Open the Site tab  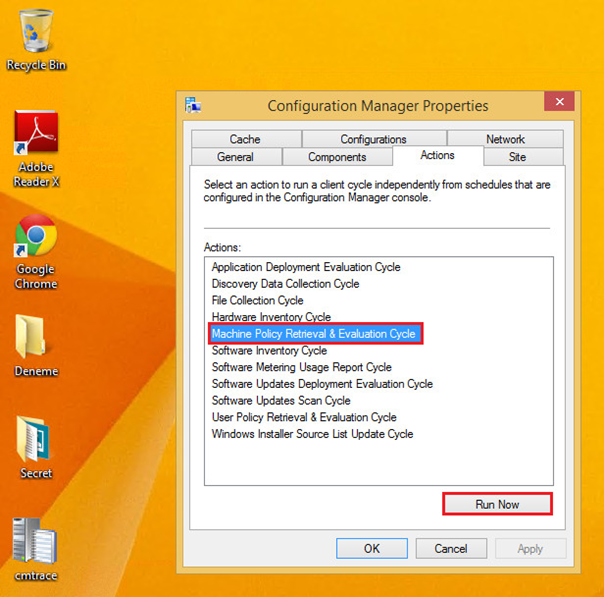coord(517,157)
